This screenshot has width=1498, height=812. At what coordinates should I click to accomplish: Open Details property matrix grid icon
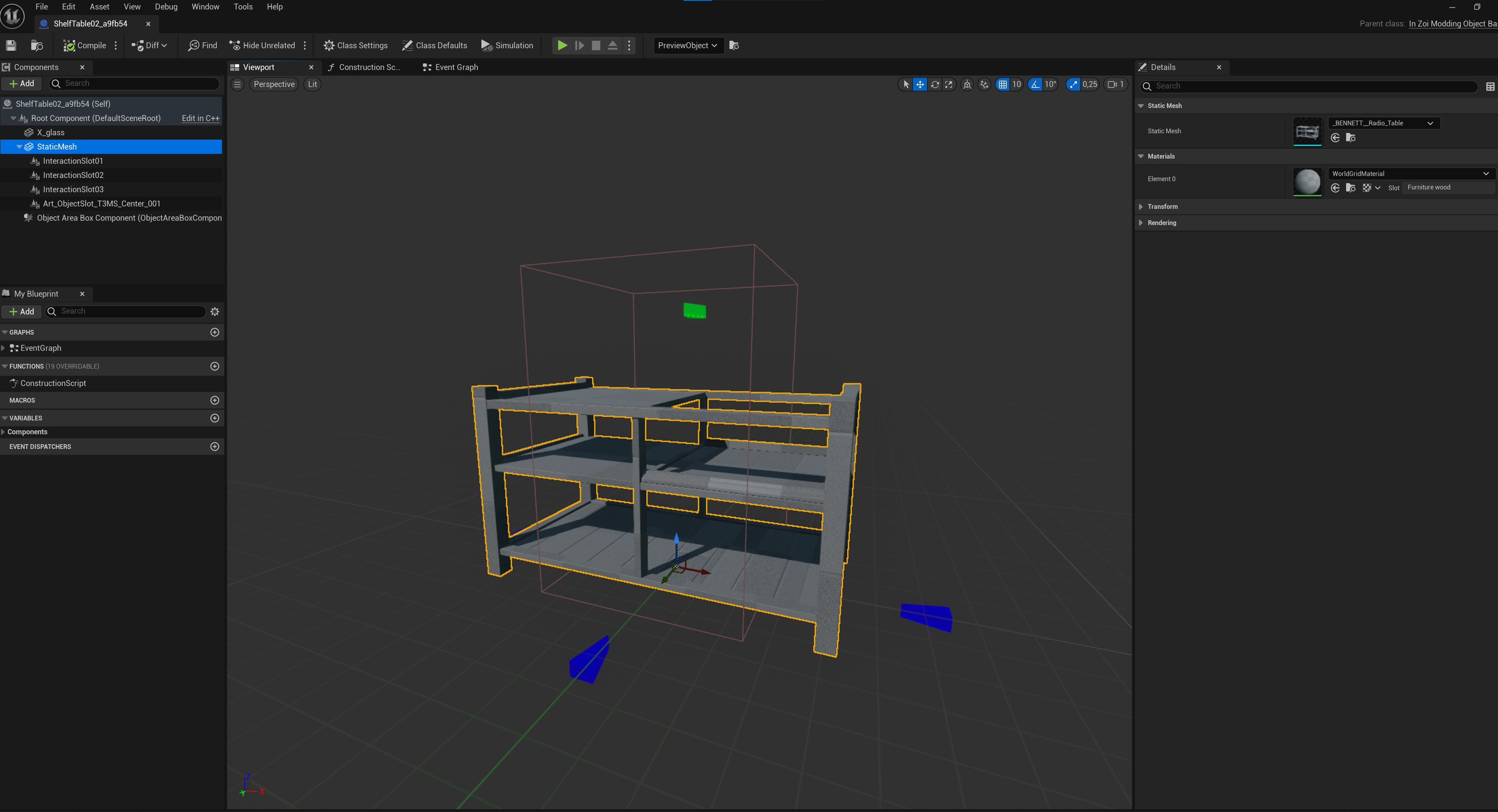click(x=1490, y=87)
